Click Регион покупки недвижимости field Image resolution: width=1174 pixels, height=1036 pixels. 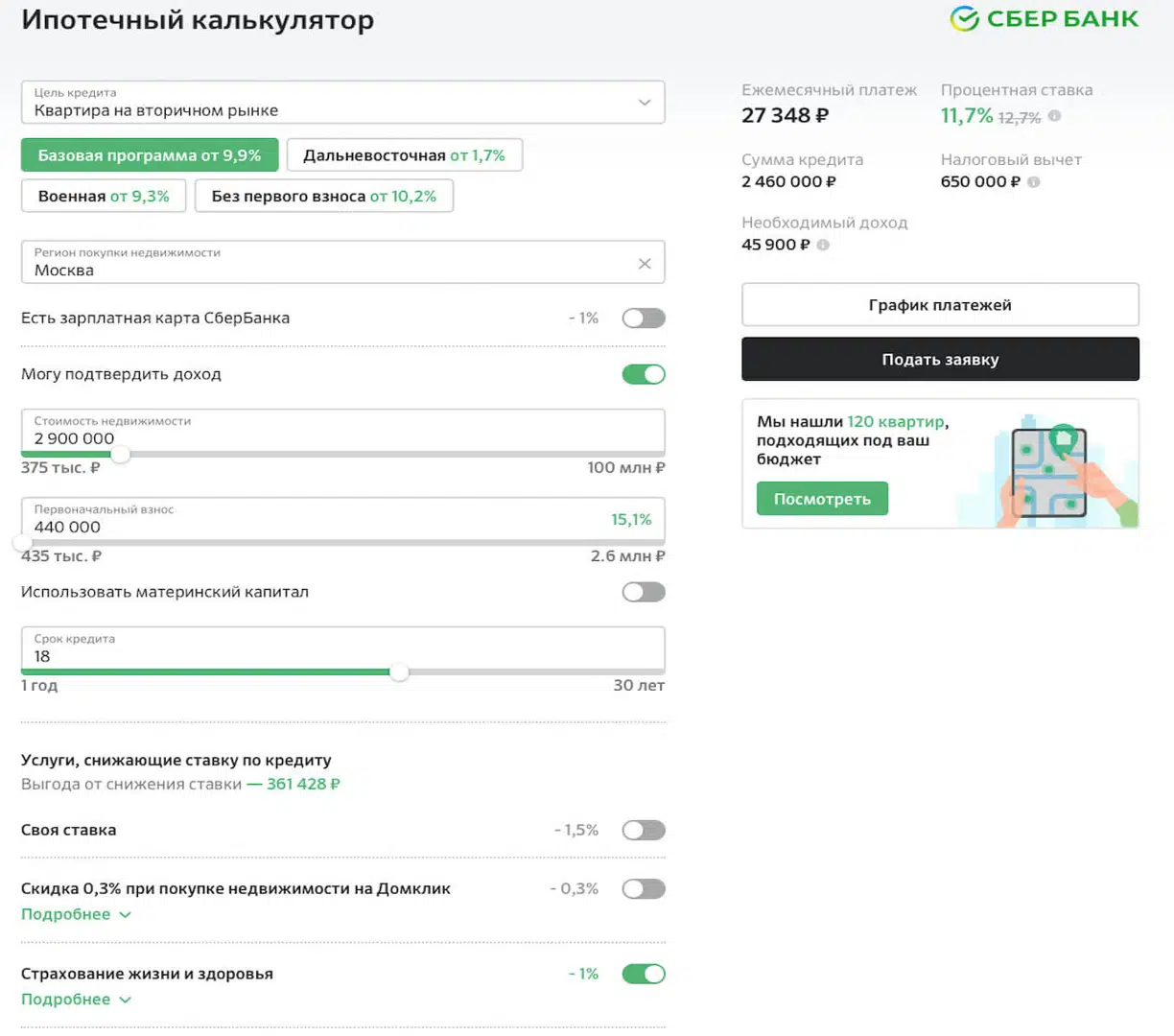(342, 263)
